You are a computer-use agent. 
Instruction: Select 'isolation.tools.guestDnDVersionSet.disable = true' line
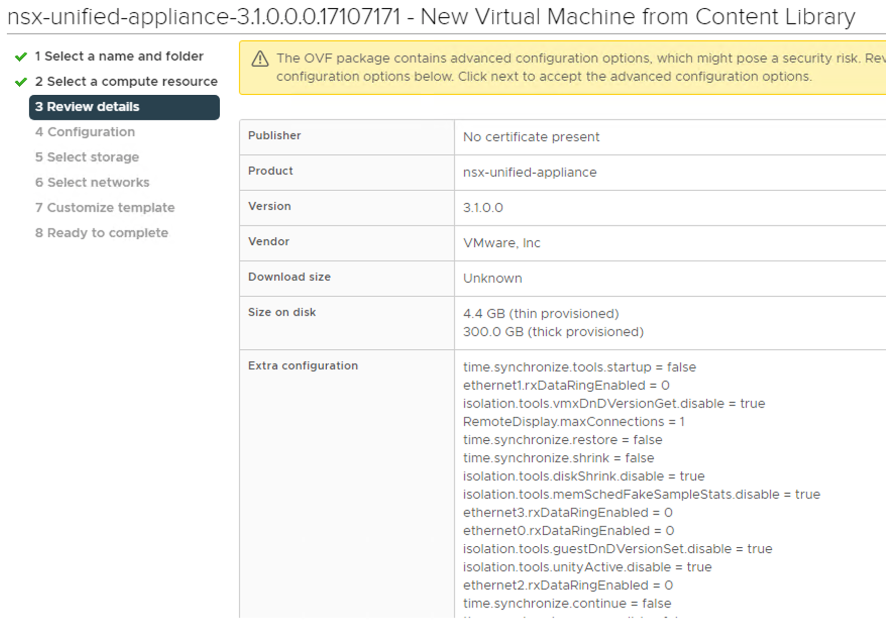[618, 549]
